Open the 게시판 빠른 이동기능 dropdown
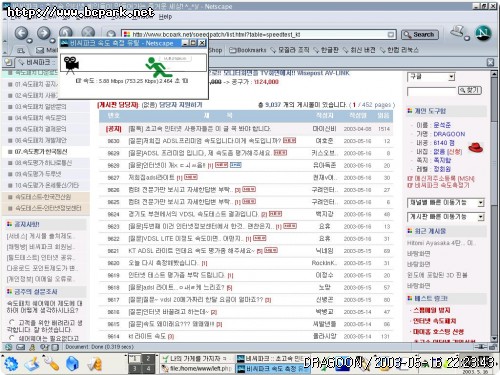 [x=446, y=217]
